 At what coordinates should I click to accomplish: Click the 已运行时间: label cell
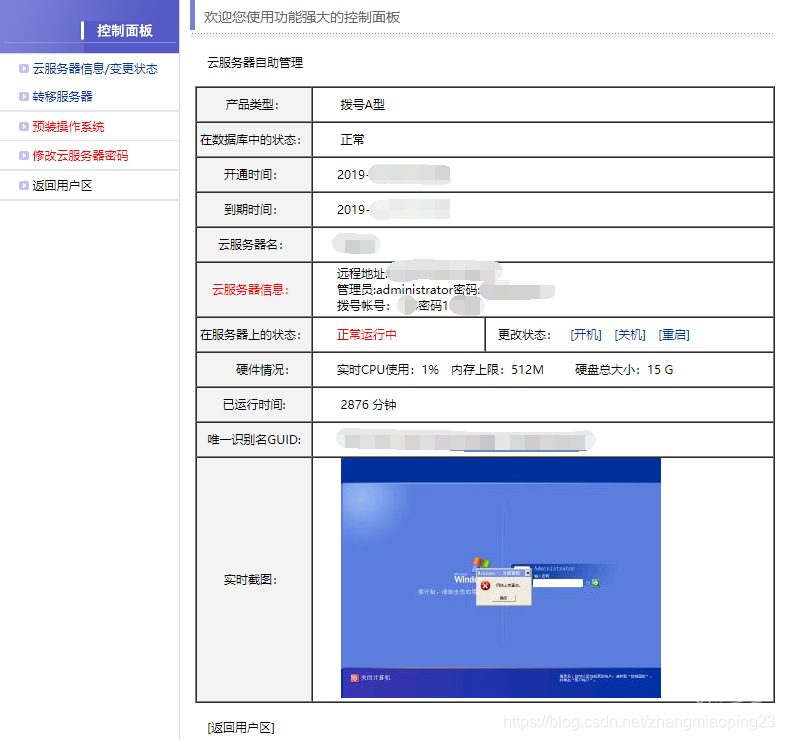[254, 405]
